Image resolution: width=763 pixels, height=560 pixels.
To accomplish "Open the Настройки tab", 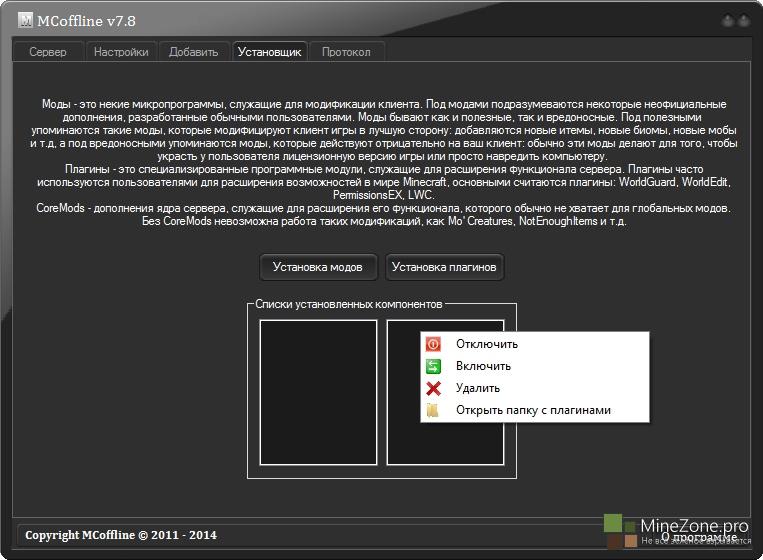I will [x=121, y=52].
